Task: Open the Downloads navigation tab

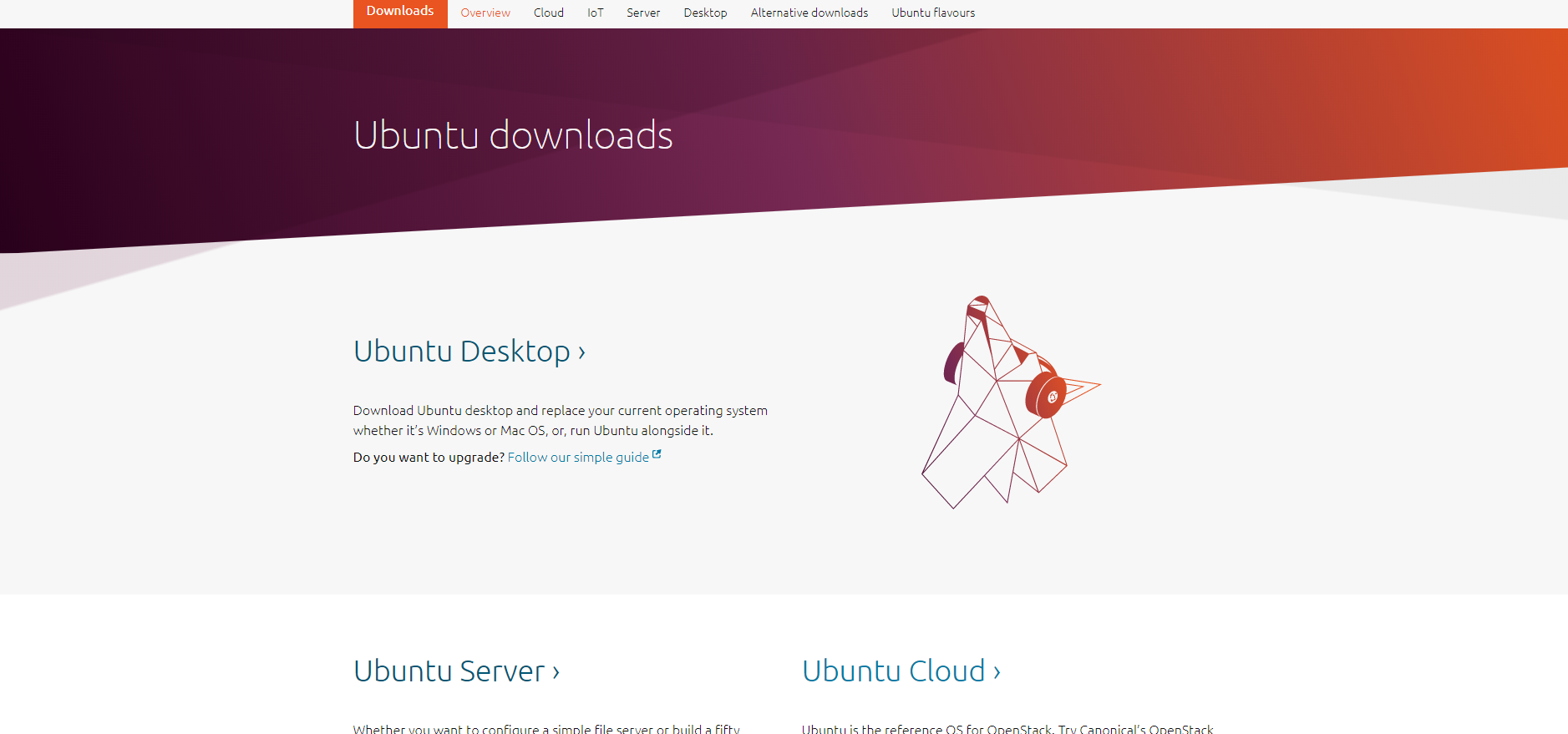Action: (x=400, y=13)
